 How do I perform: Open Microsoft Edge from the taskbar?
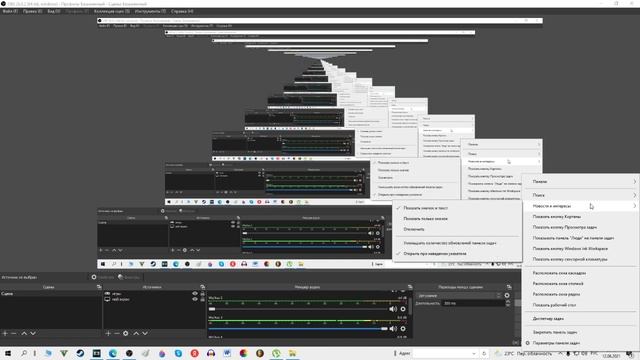[x=113, y=353]
